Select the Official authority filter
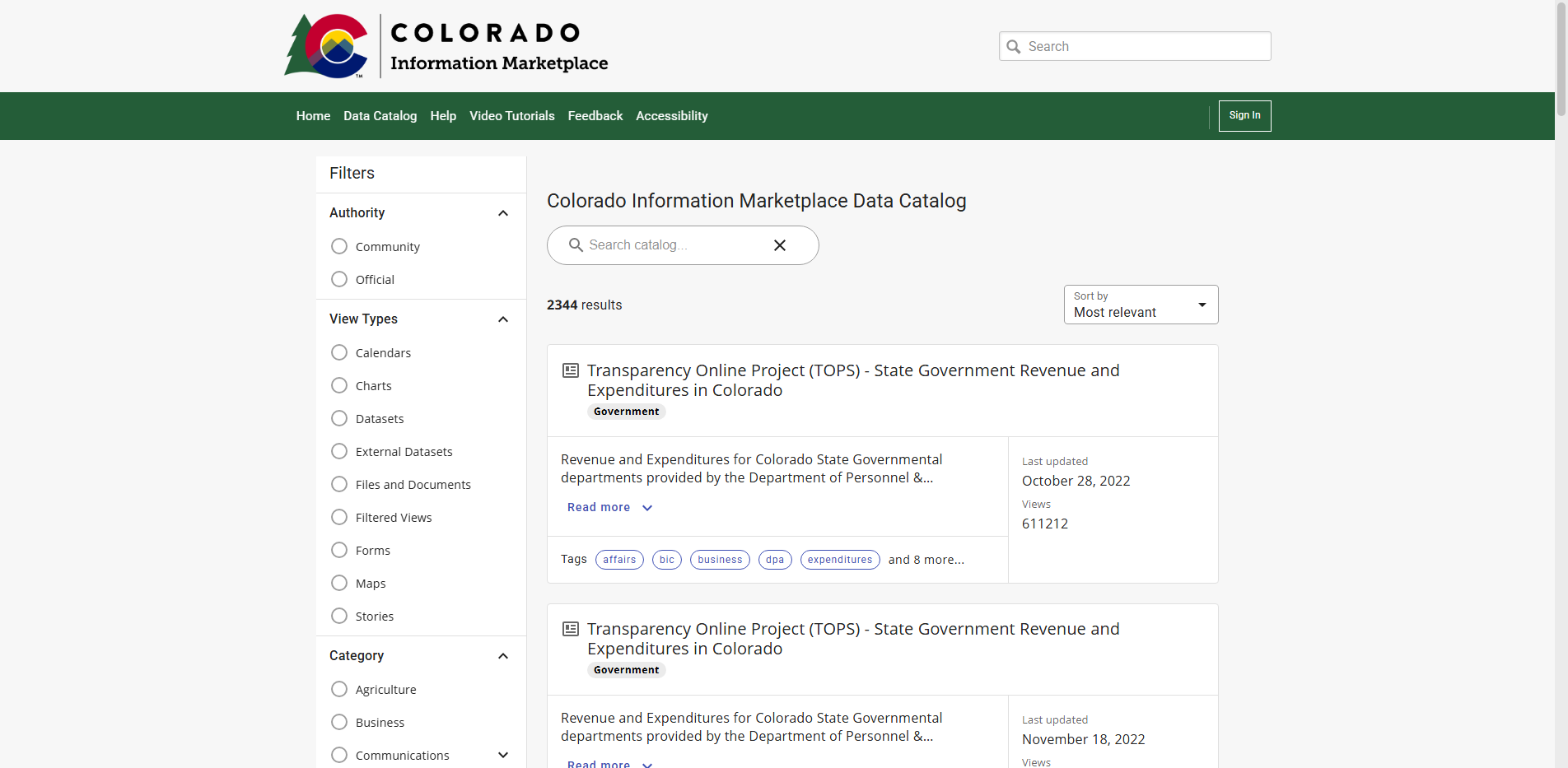 click(x=338, y=279)
